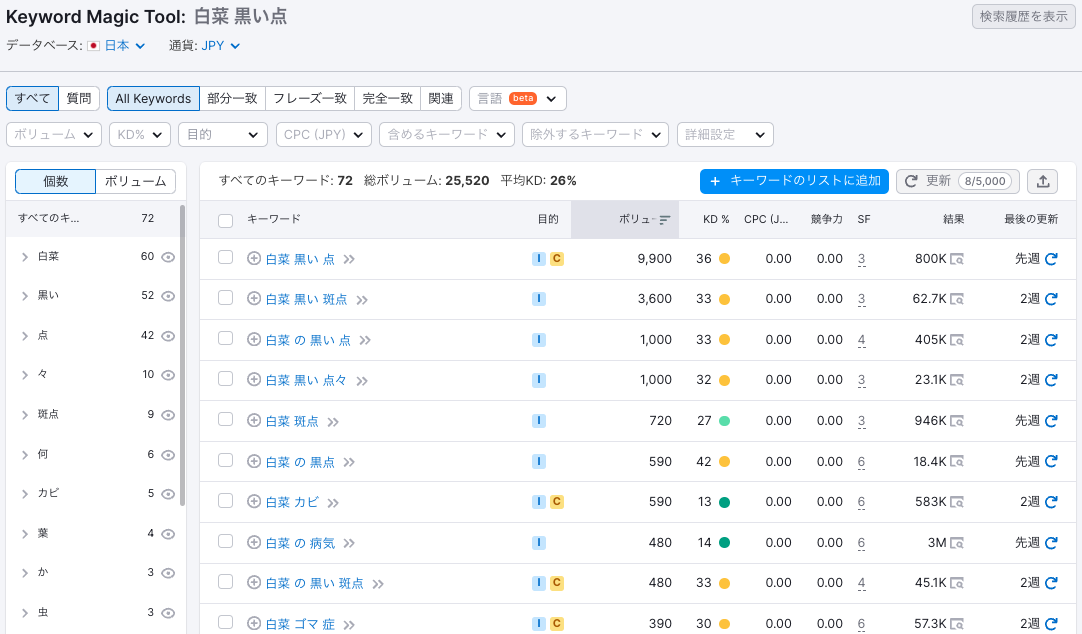Open double-arrow icon next to 白菜 黒い 点

[349, 259]
